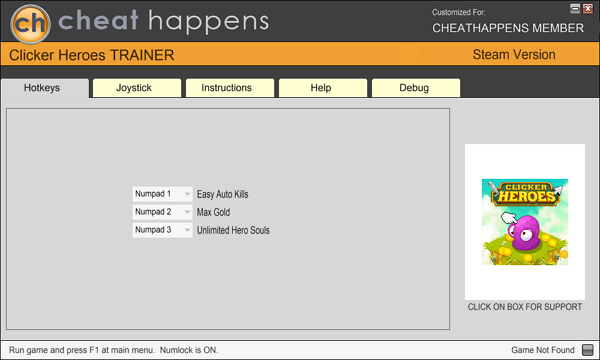600x360 pixels.
Task: Click the Customized For label
Action: pos(459,12)
